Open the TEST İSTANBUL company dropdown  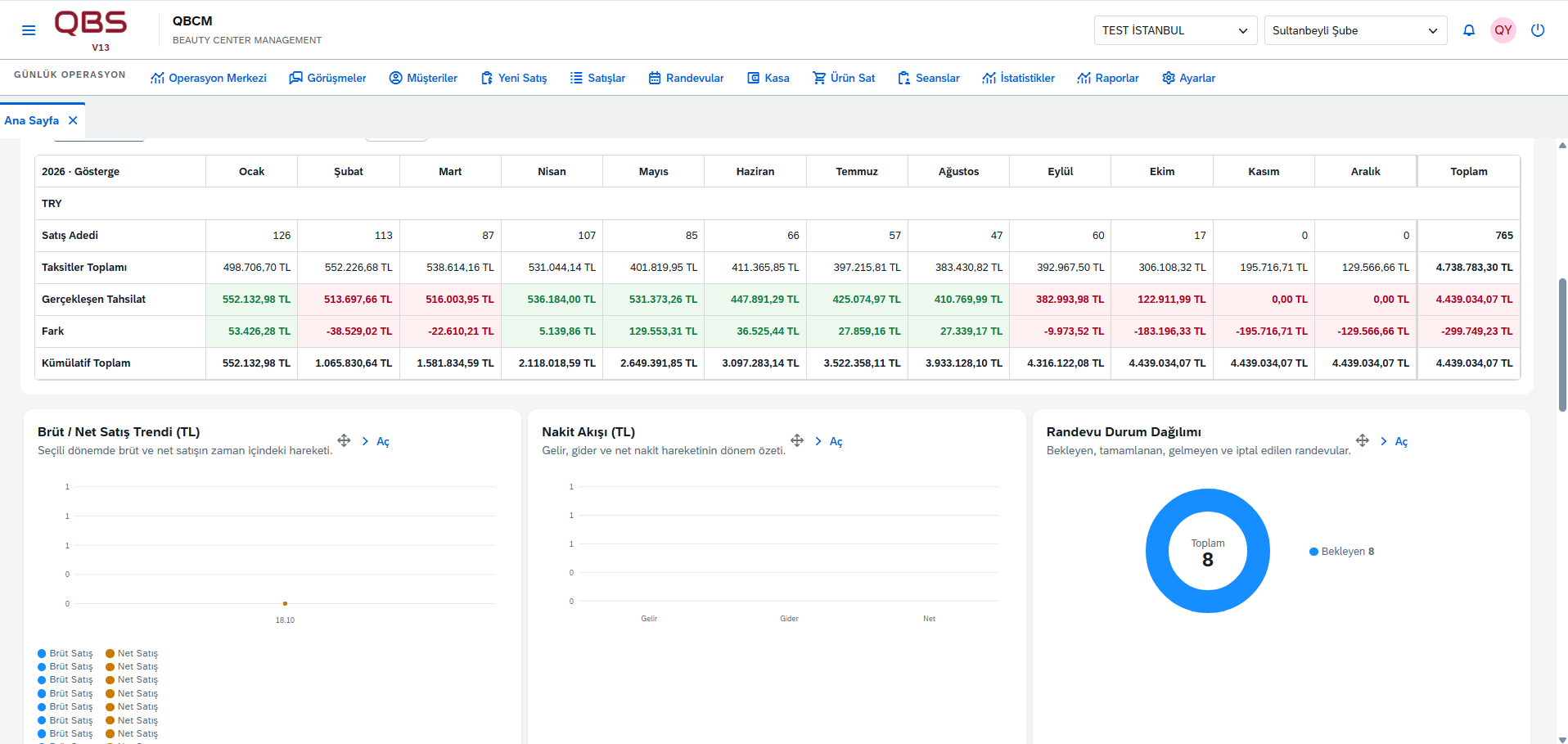click(1175, 30)
